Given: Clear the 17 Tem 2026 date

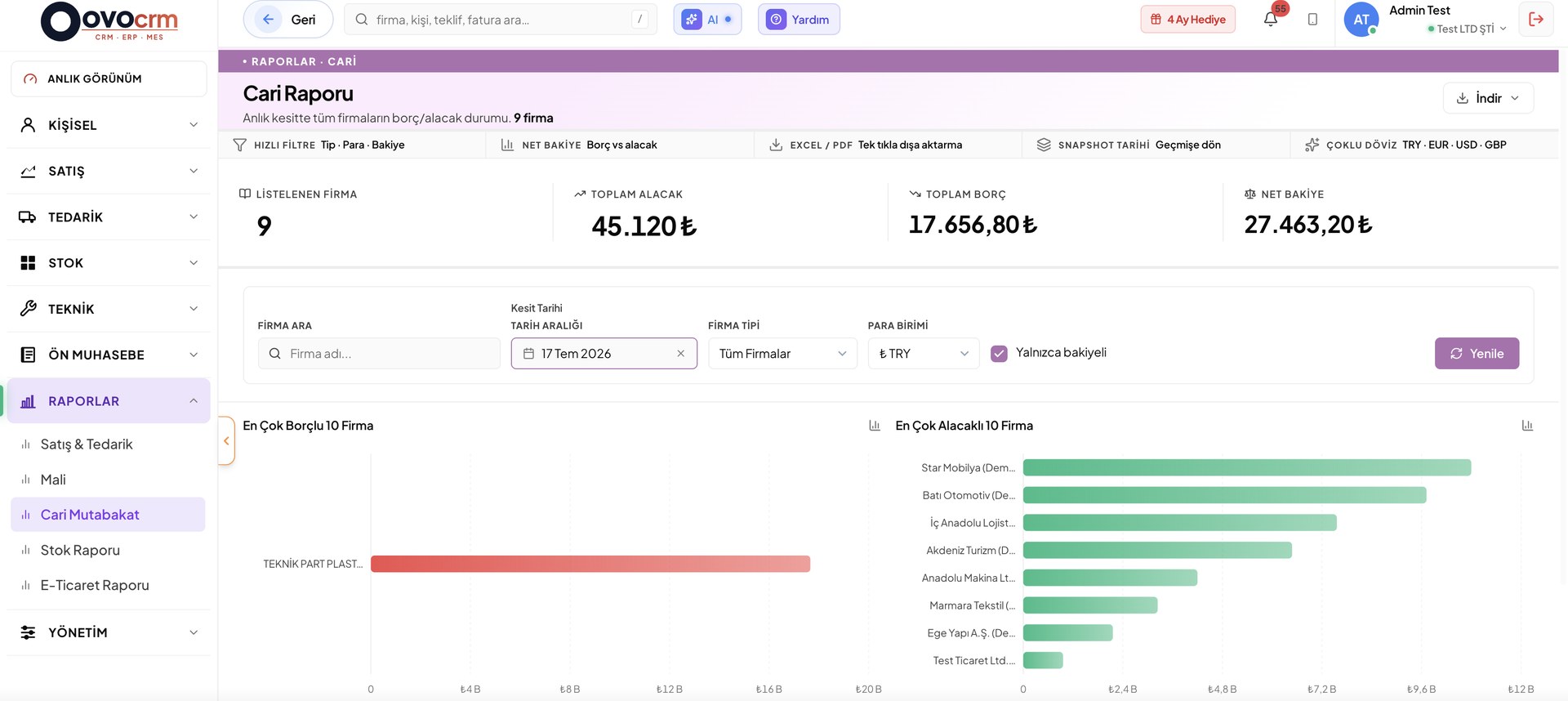Looking at the screenshot, I should [680, 354].
